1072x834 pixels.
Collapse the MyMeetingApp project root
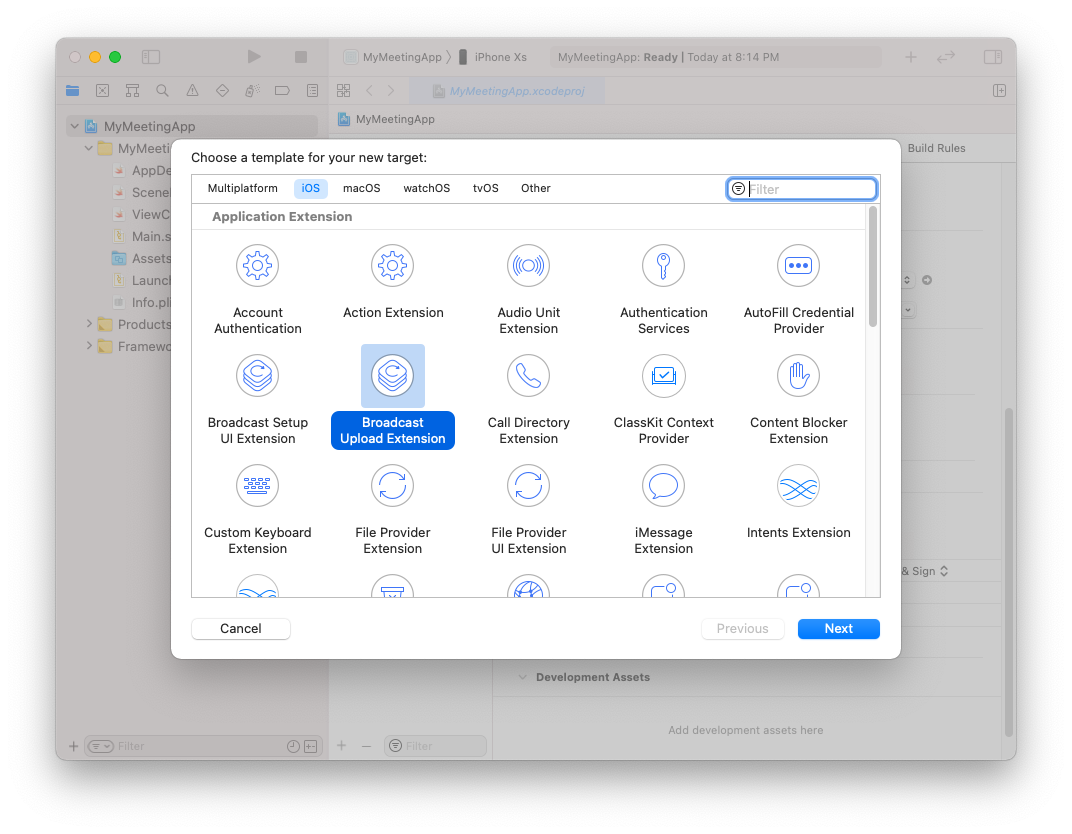(x=75, y=126)
